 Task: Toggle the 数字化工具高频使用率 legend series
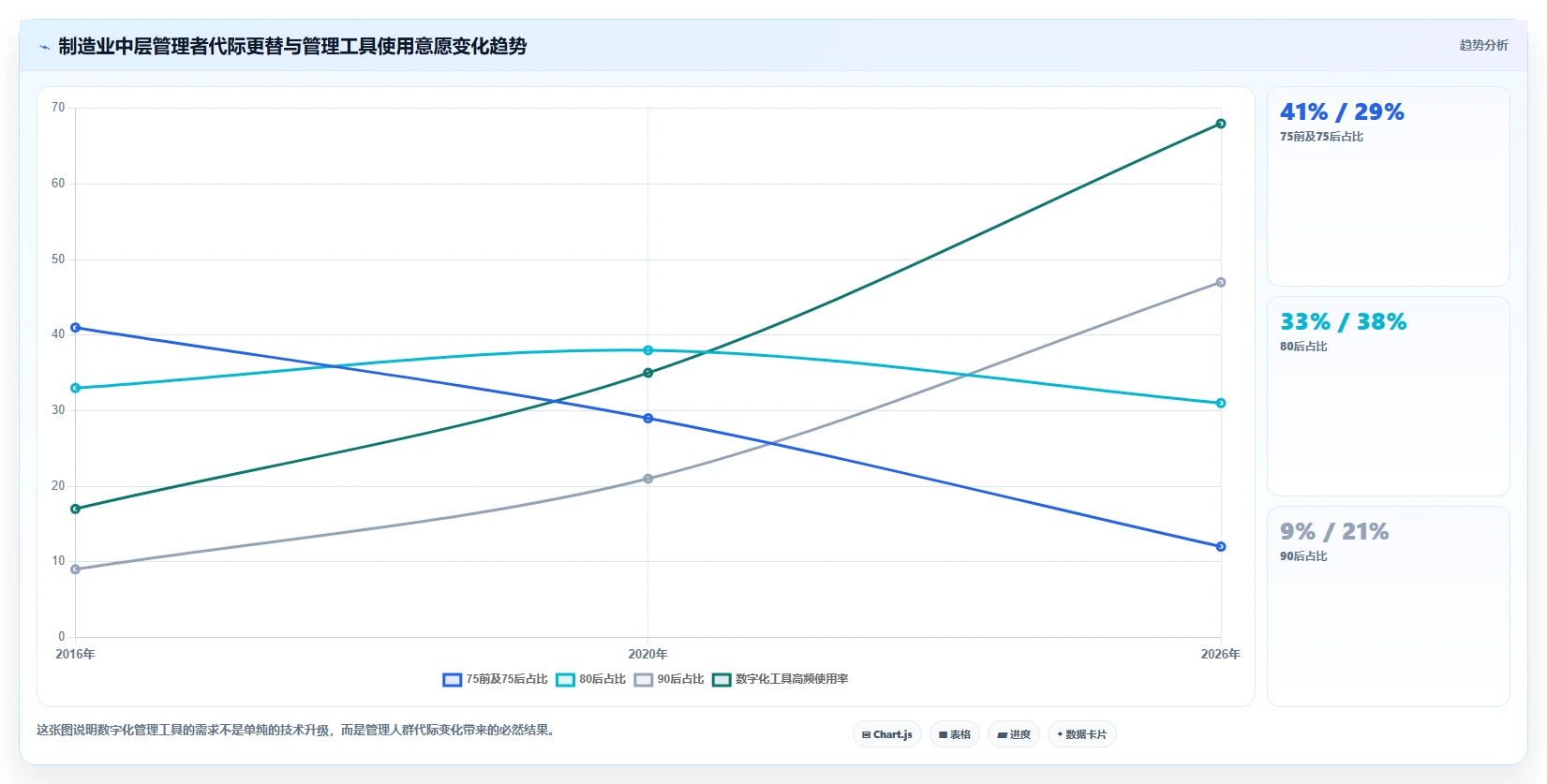coord(781,679)
